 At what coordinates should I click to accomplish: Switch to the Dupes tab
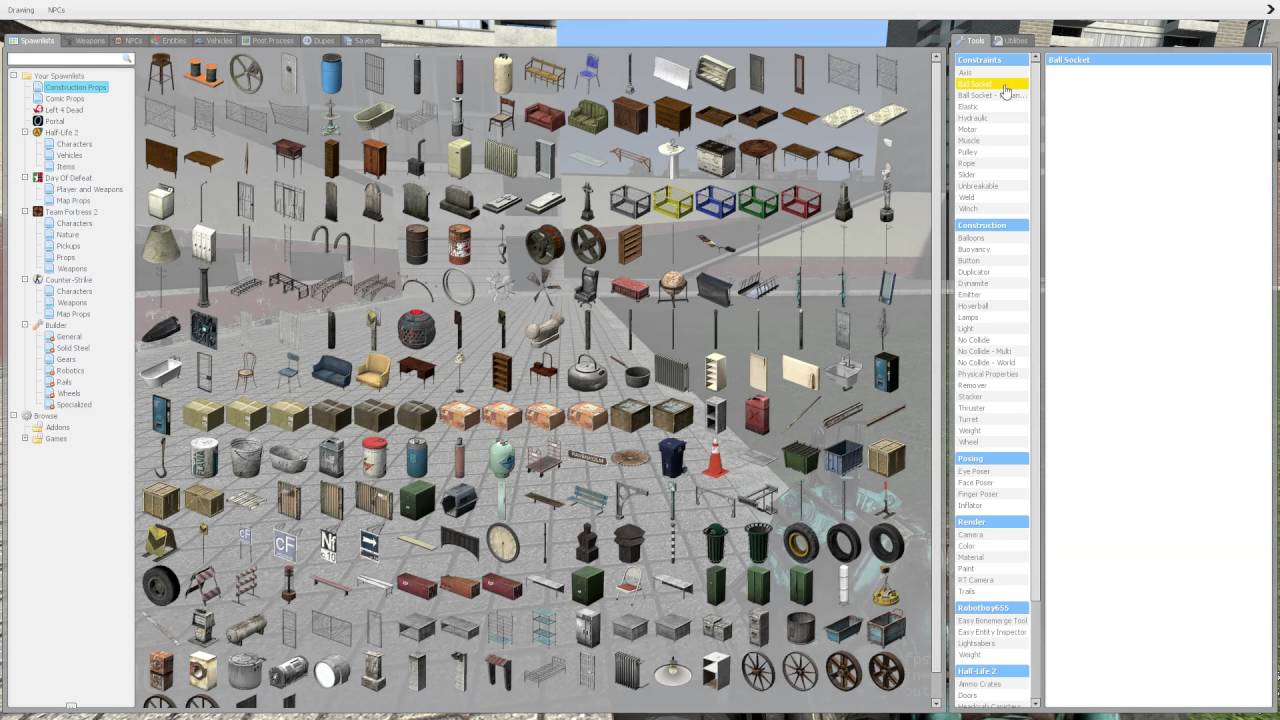coord(319,41)
